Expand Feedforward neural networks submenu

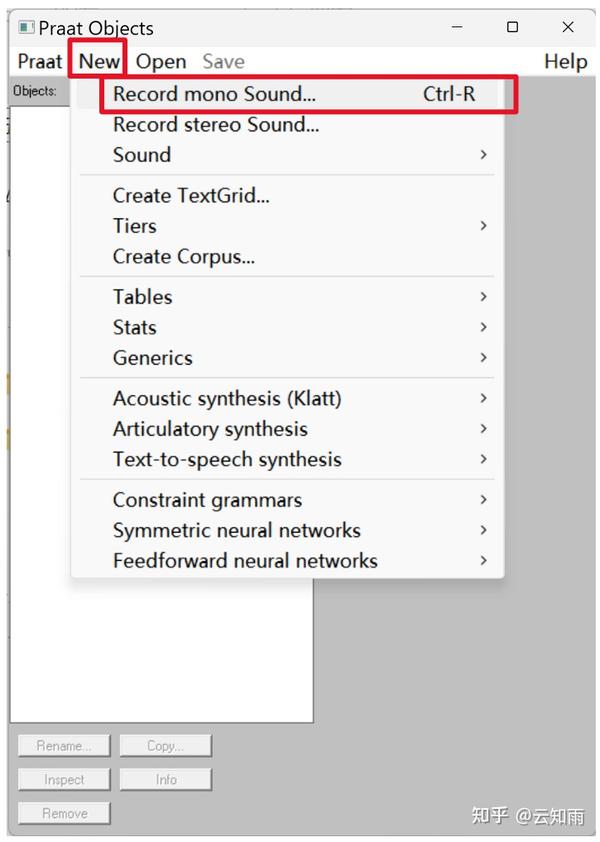point(245,561)
